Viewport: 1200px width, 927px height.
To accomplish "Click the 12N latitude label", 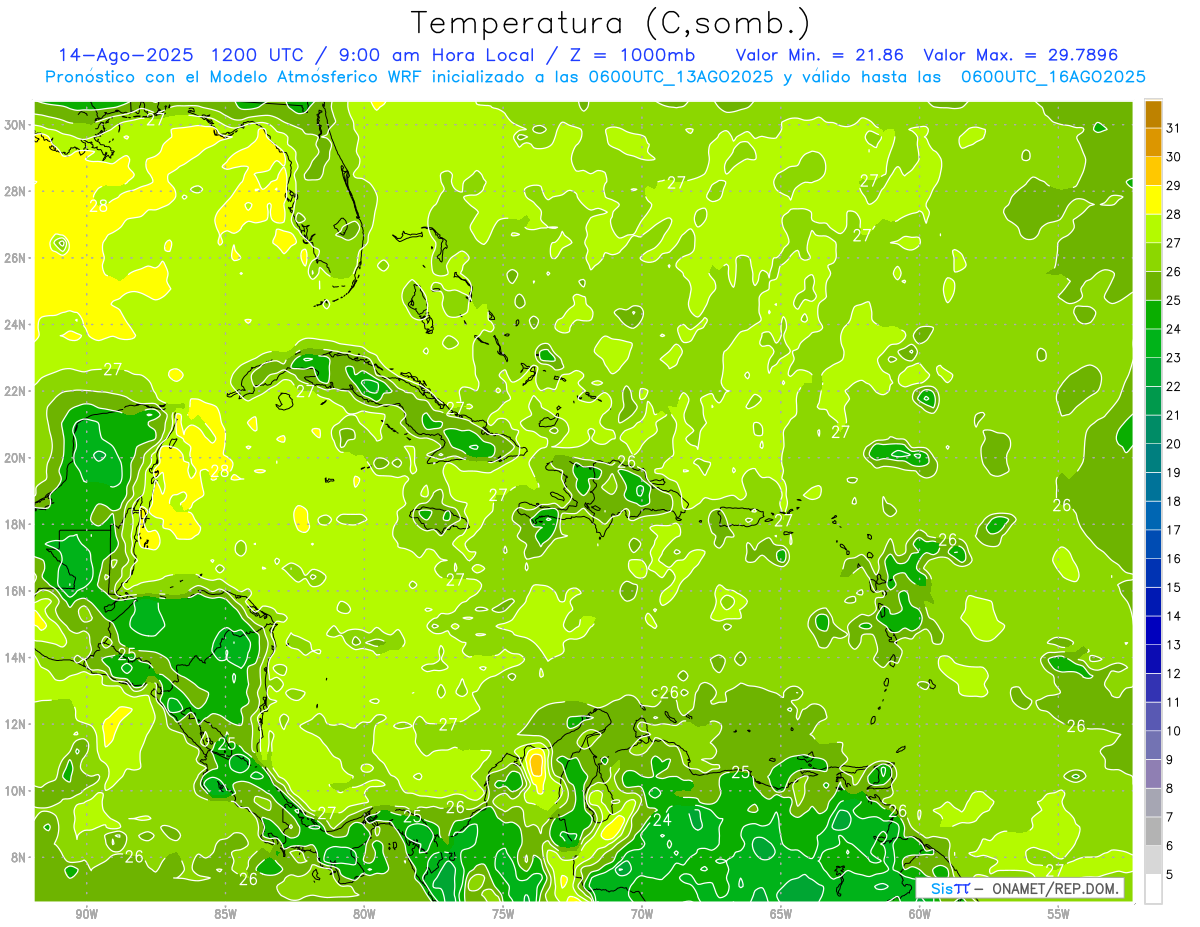I will pyautogui.click(x=15, y=724).
